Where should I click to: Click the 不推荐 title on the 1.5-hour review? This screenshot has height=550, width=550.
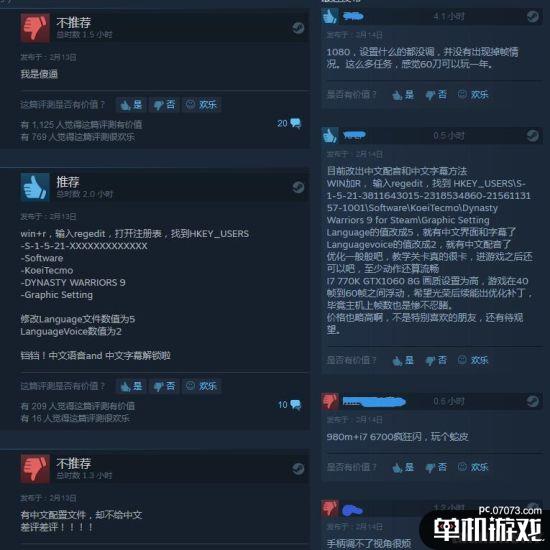74,23
